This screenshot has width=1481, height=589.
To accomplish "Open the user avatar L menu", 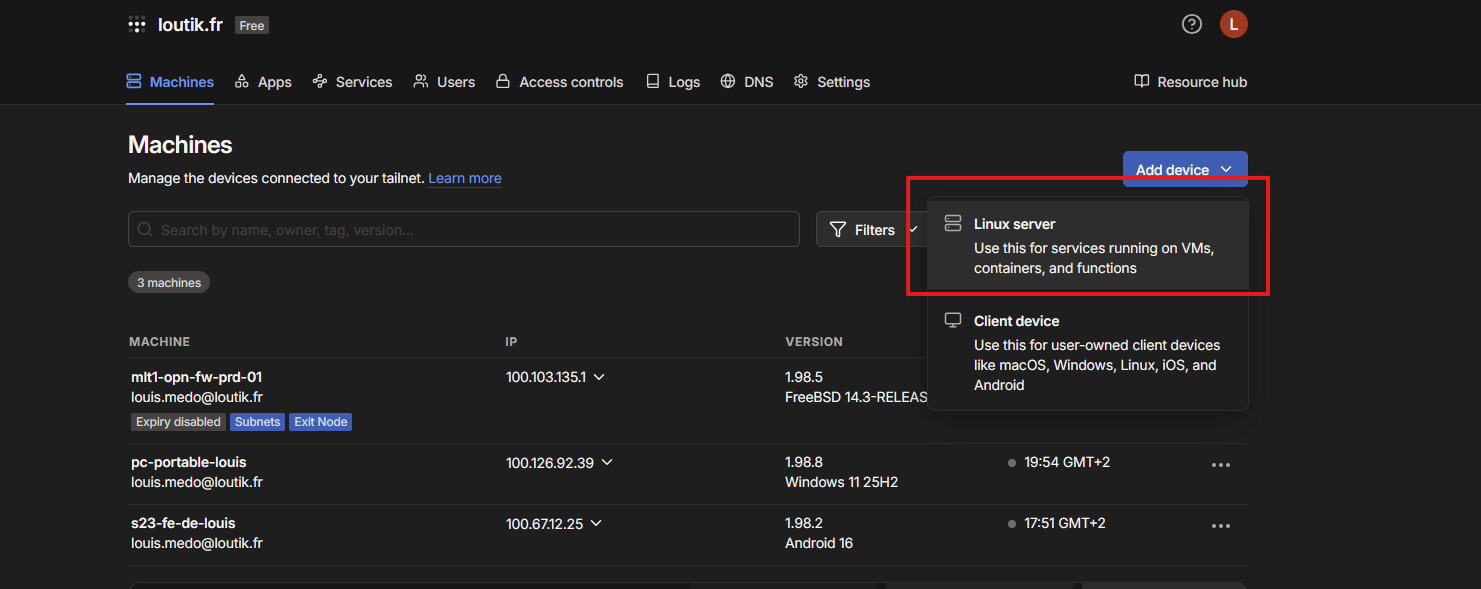I will point(1234,25).
